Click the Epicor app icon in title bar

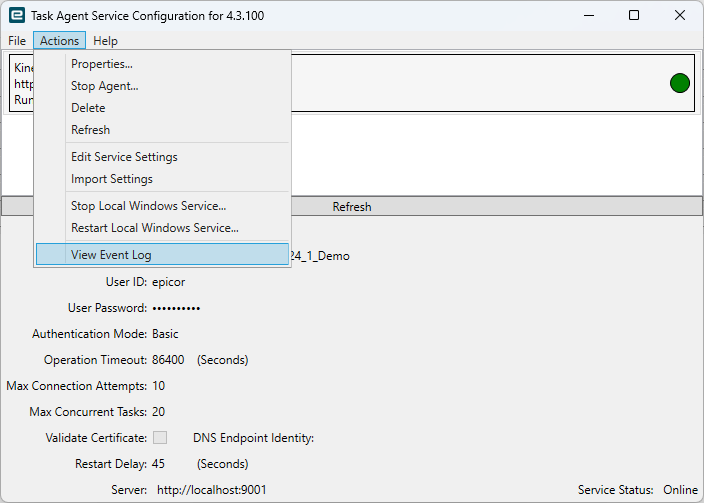coord(15,16)
